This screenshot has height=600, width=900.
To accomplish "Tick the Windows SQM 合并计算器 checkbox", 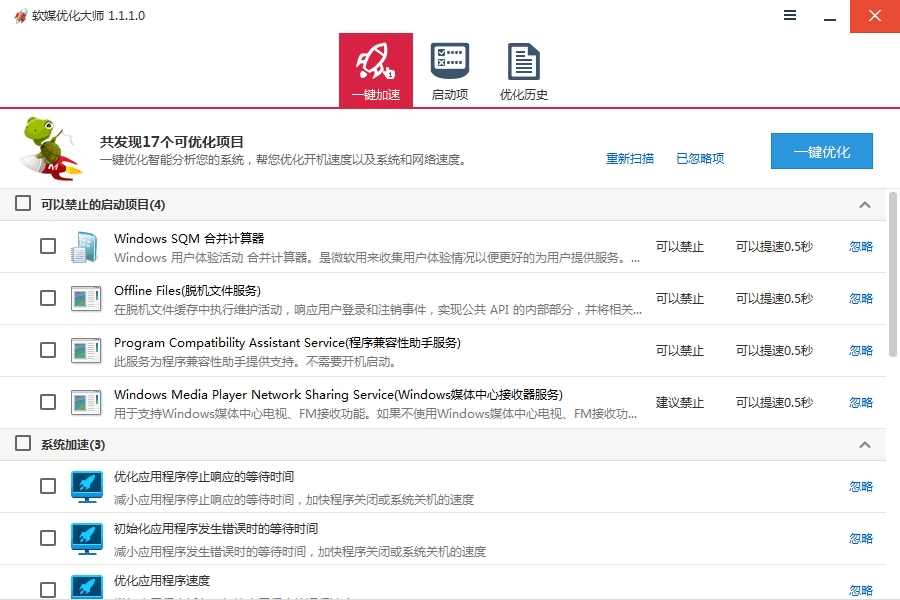I will pos(48,246).
